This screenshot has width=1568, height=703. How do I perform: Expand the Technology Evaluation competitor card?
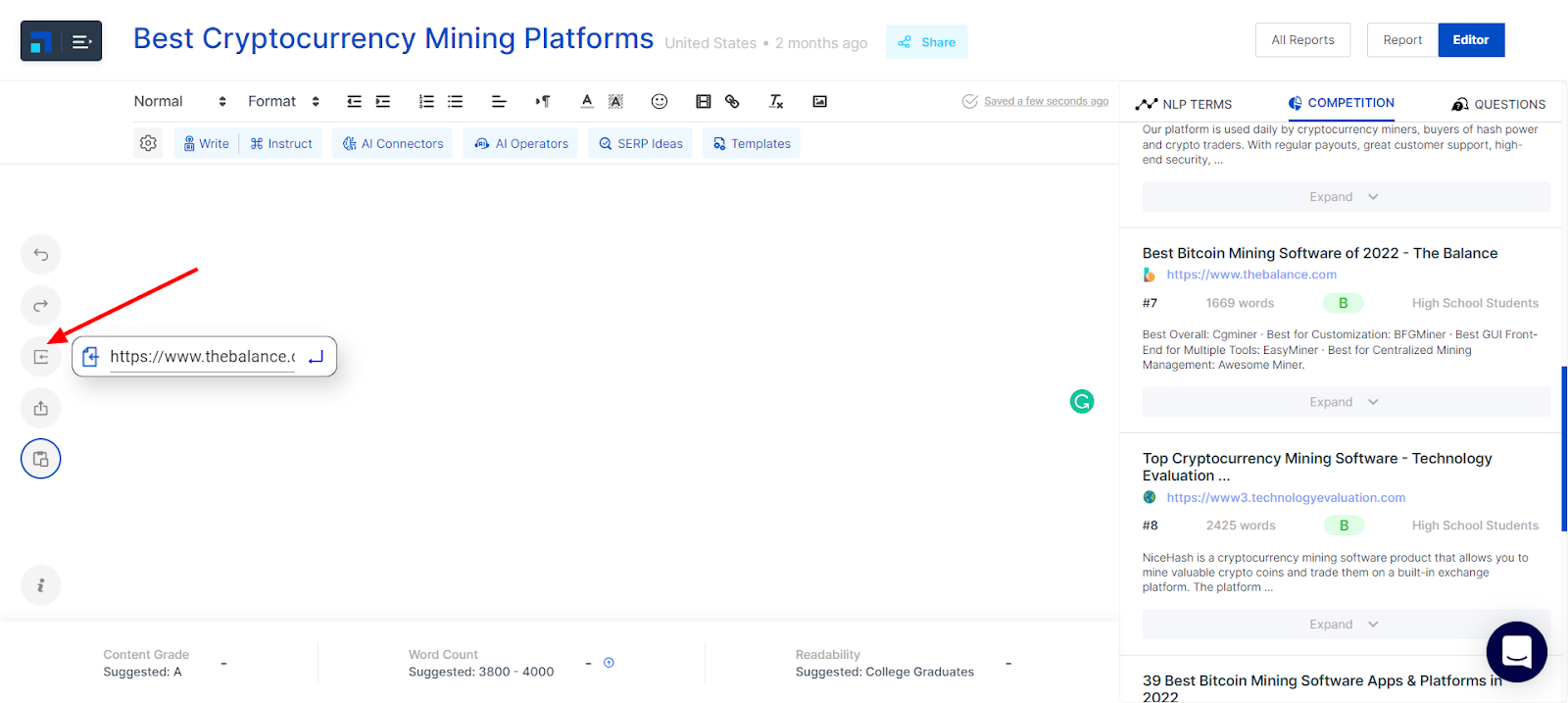[1346, 625]
